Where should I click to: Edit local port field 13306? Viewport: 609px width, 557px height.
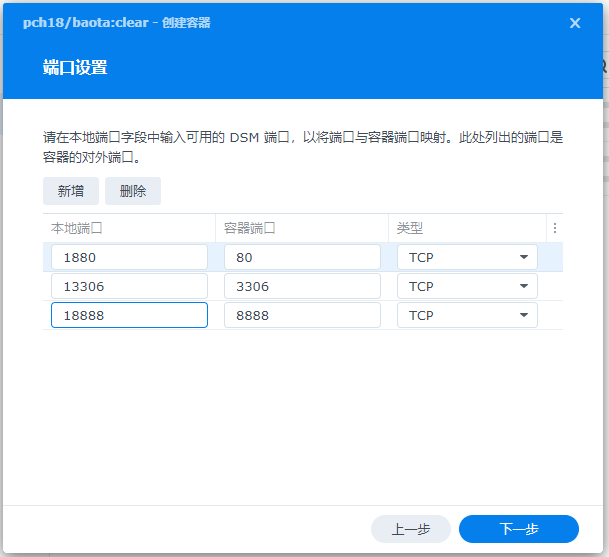point(129,286)
